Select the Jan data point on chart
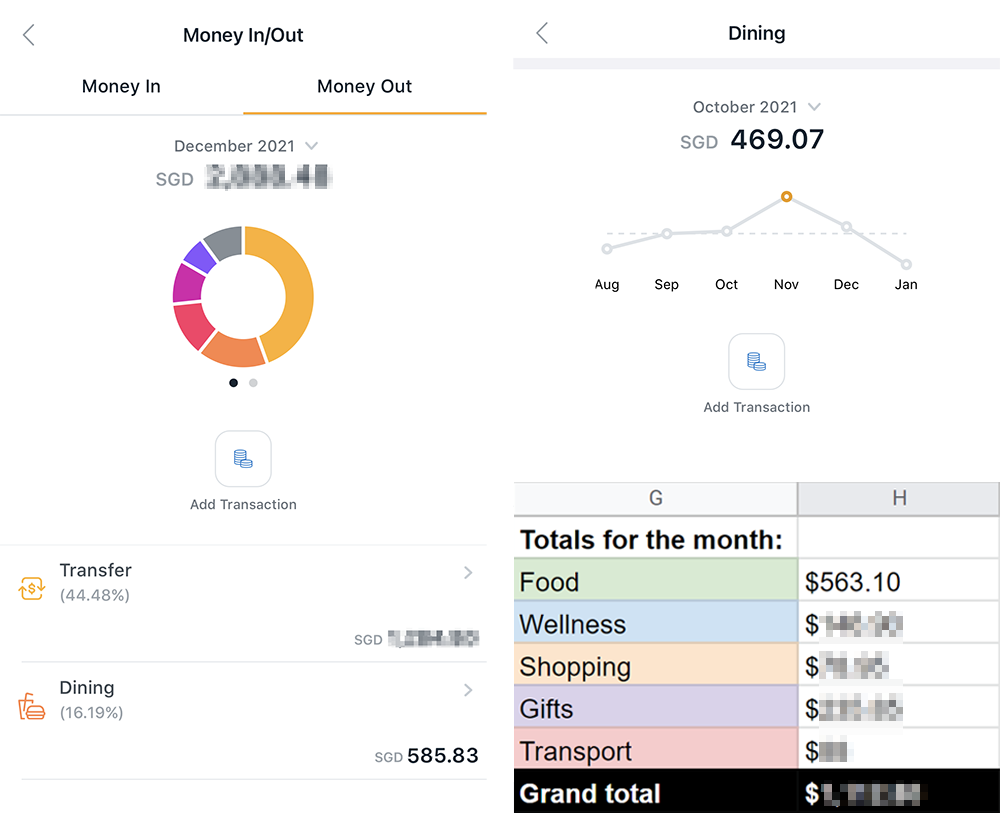This screenshot has height=813, width=1000. click(906, 265)
